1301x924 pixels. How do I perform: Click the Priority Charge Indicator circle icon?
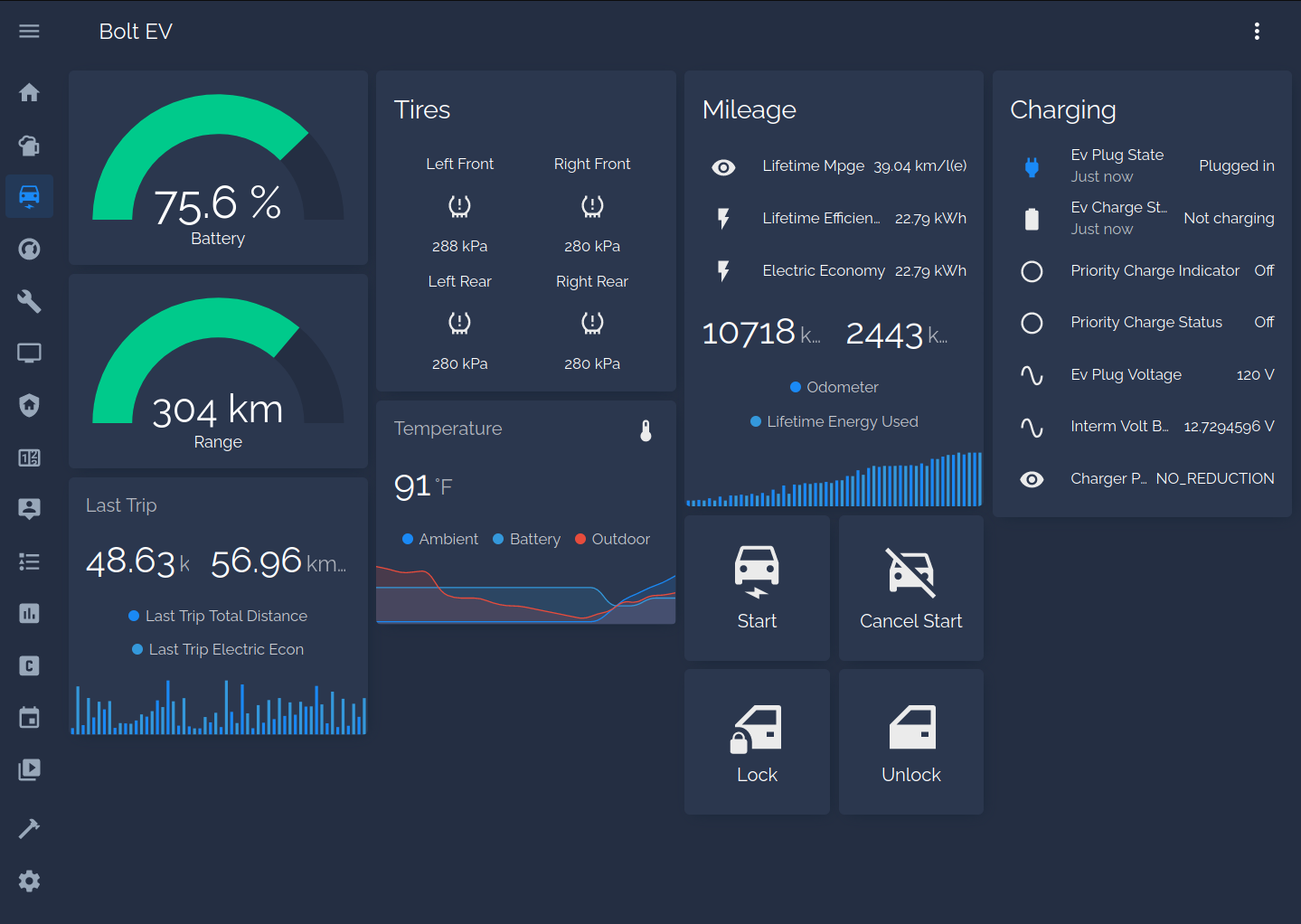tap(1032, 271)
